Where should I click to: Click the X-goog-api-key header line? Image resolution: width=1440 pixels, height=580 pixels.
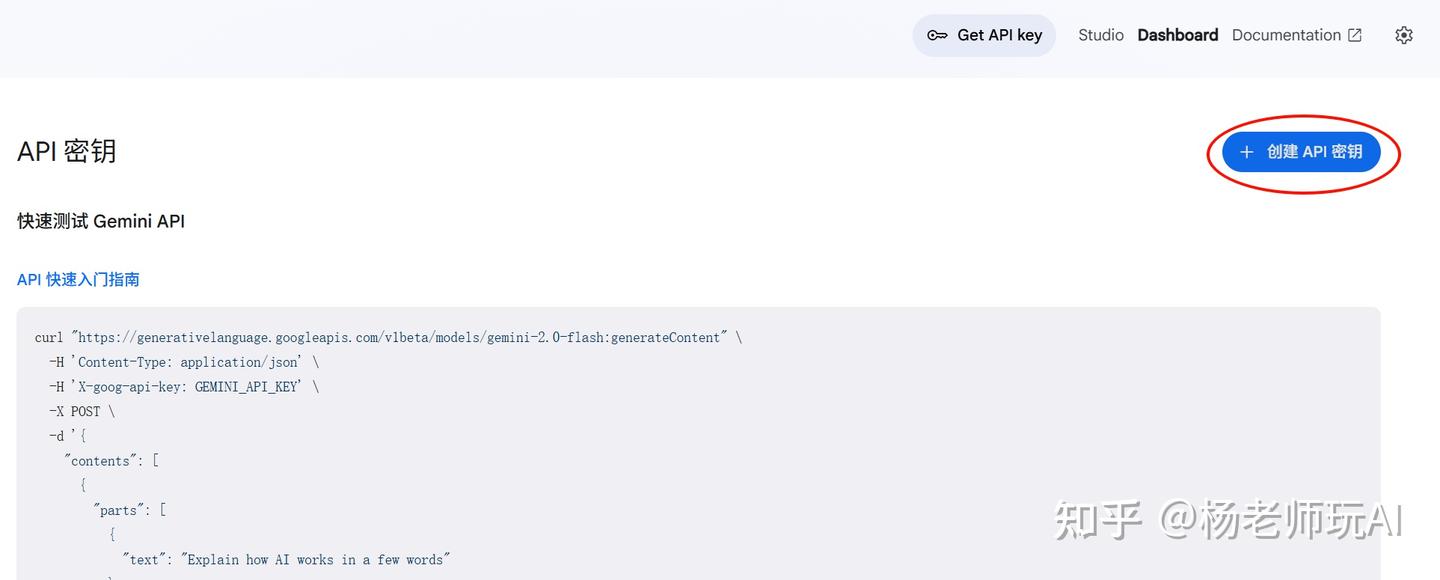pyautogui.click(x=184, y=387)
